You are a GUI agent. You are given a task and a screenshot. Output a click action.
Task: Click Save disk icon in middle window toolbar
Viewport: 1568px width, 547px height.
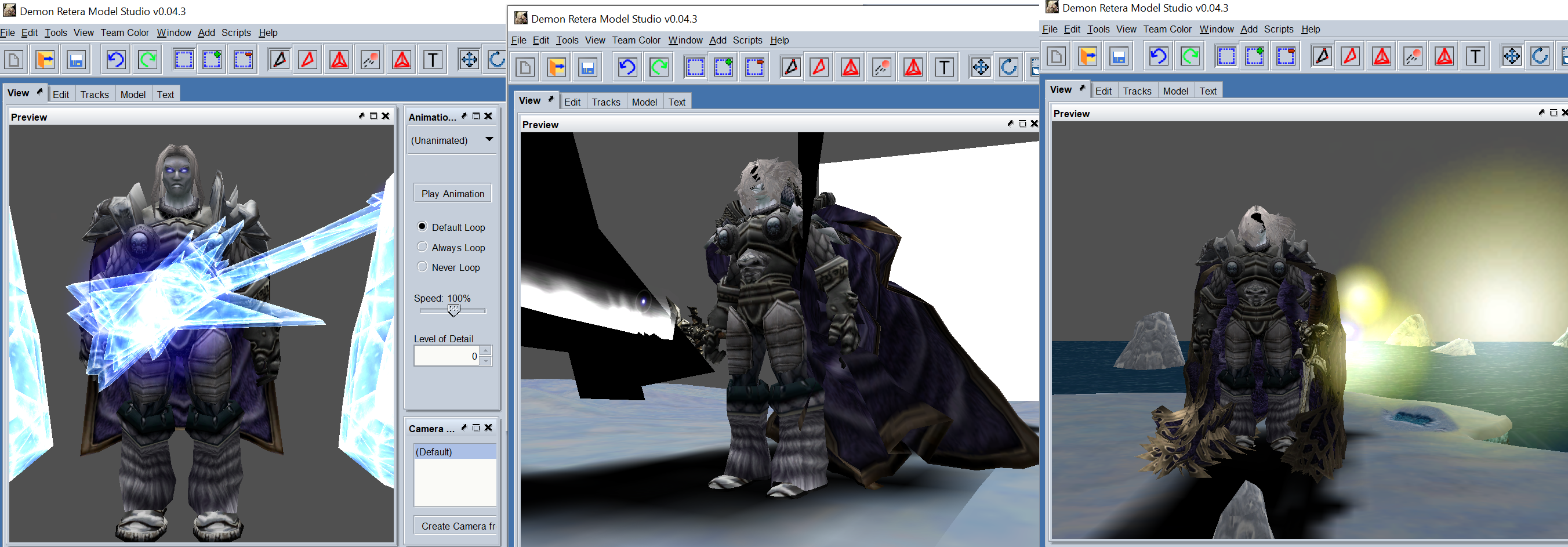coord(587,68)
